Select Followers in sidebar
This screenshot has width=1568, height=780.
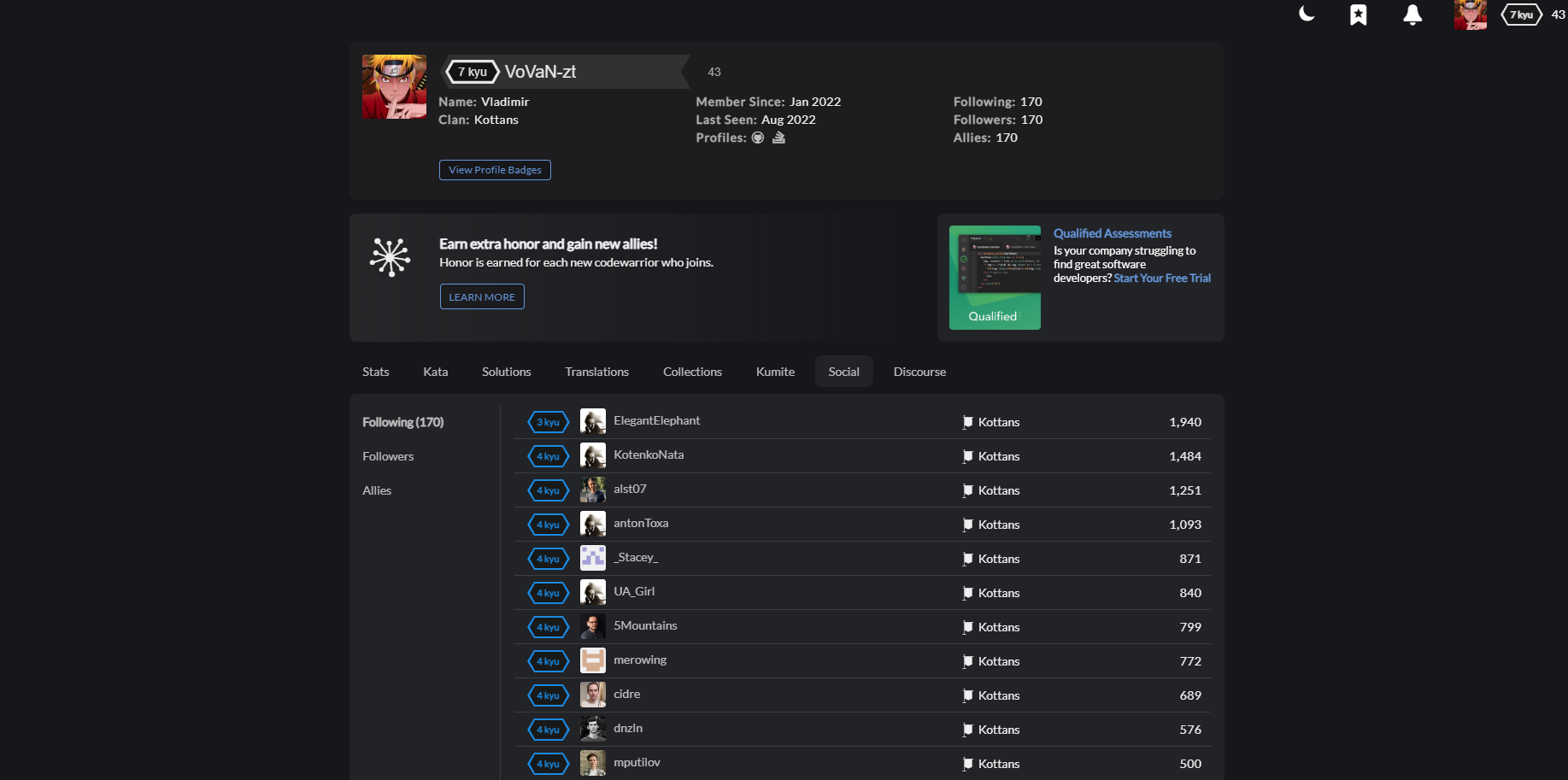pyautogui.click(x=388, y=456)
